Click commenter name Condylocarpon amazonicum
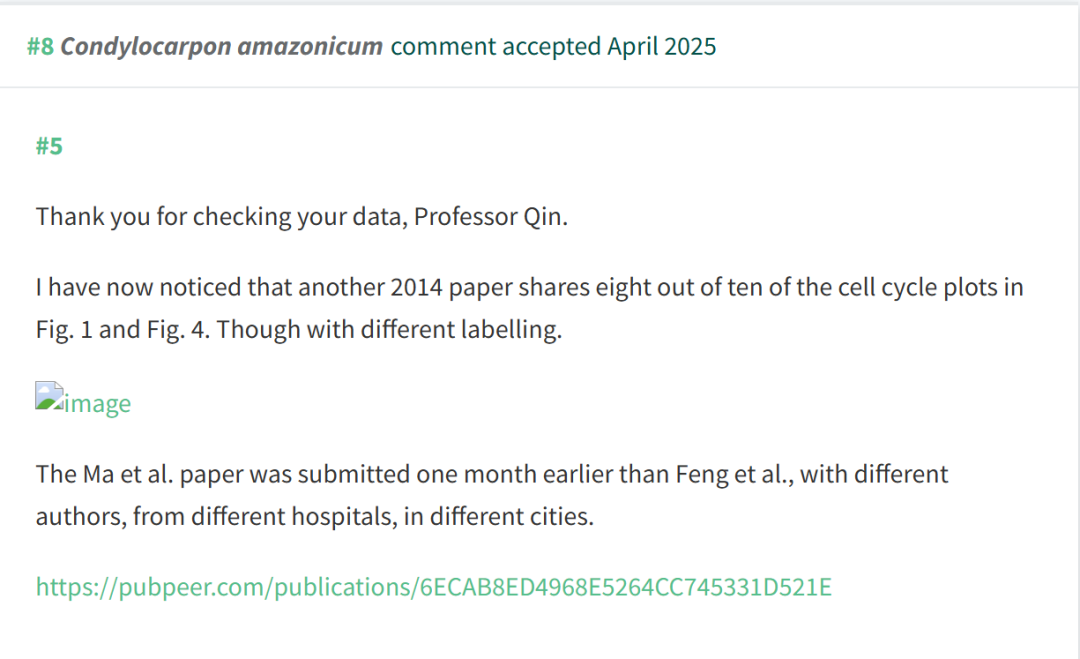Image resolution: width=1080 pixels, height=659 pixels. coord(221,46)
